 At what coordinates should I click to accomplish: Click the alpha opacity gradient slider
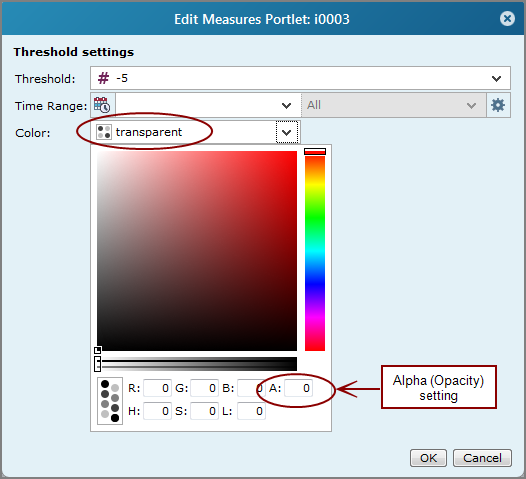click(x=197, y=364)
